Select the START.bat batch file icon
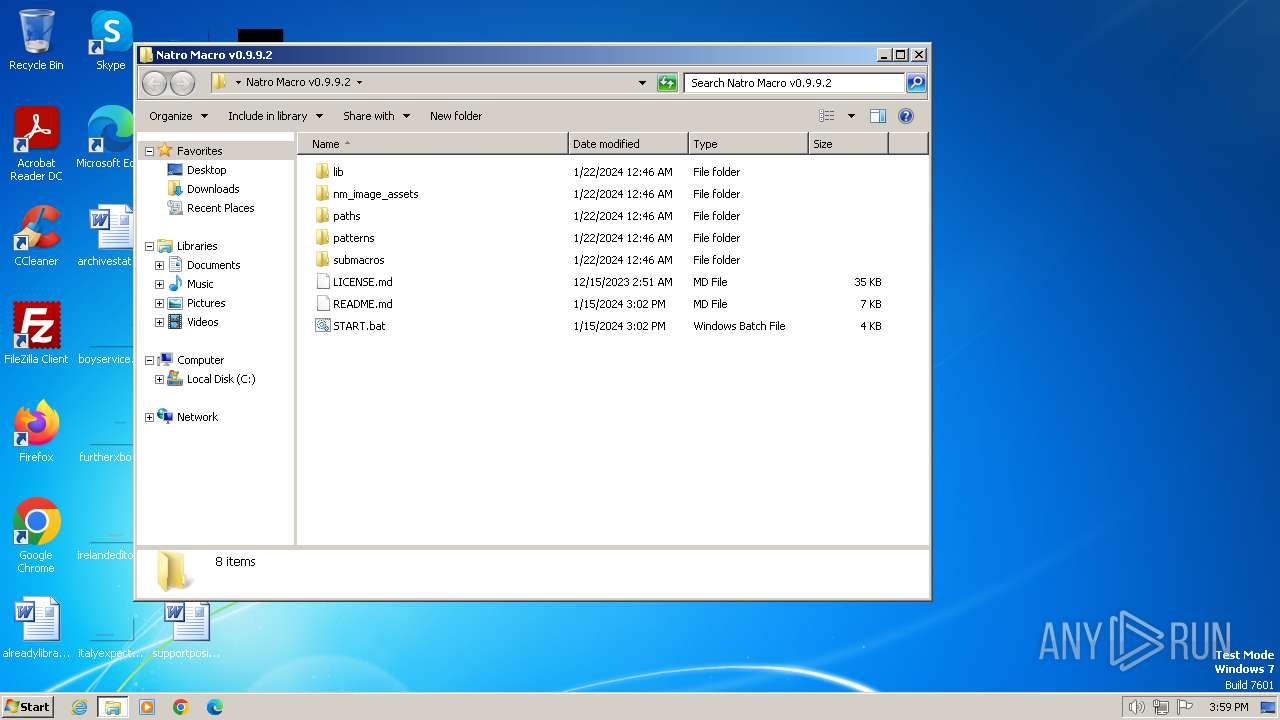 pyautogui.click(x=322, y=326)
